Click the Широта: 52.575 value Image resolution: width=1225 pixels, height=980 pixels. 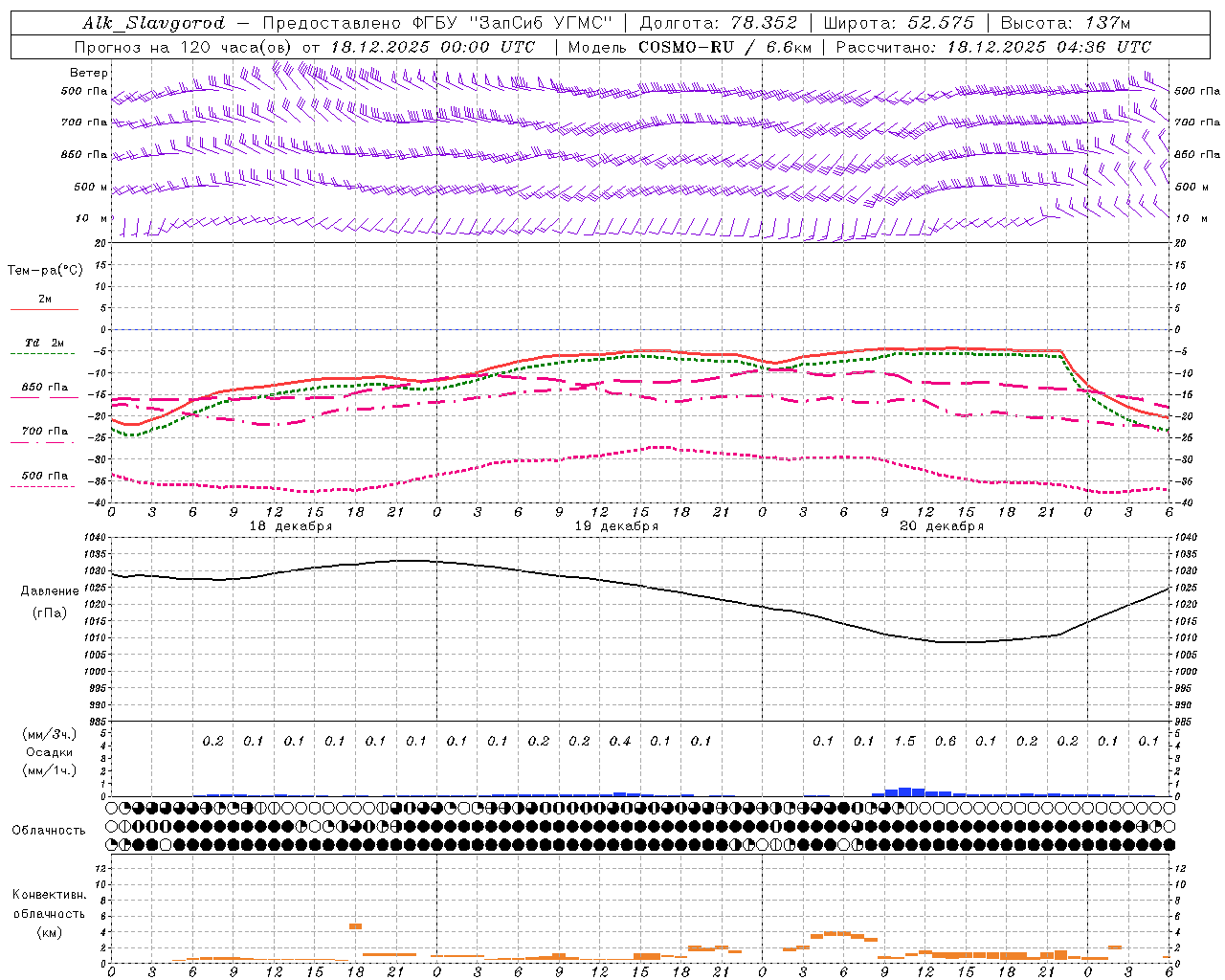click(899, 23)
